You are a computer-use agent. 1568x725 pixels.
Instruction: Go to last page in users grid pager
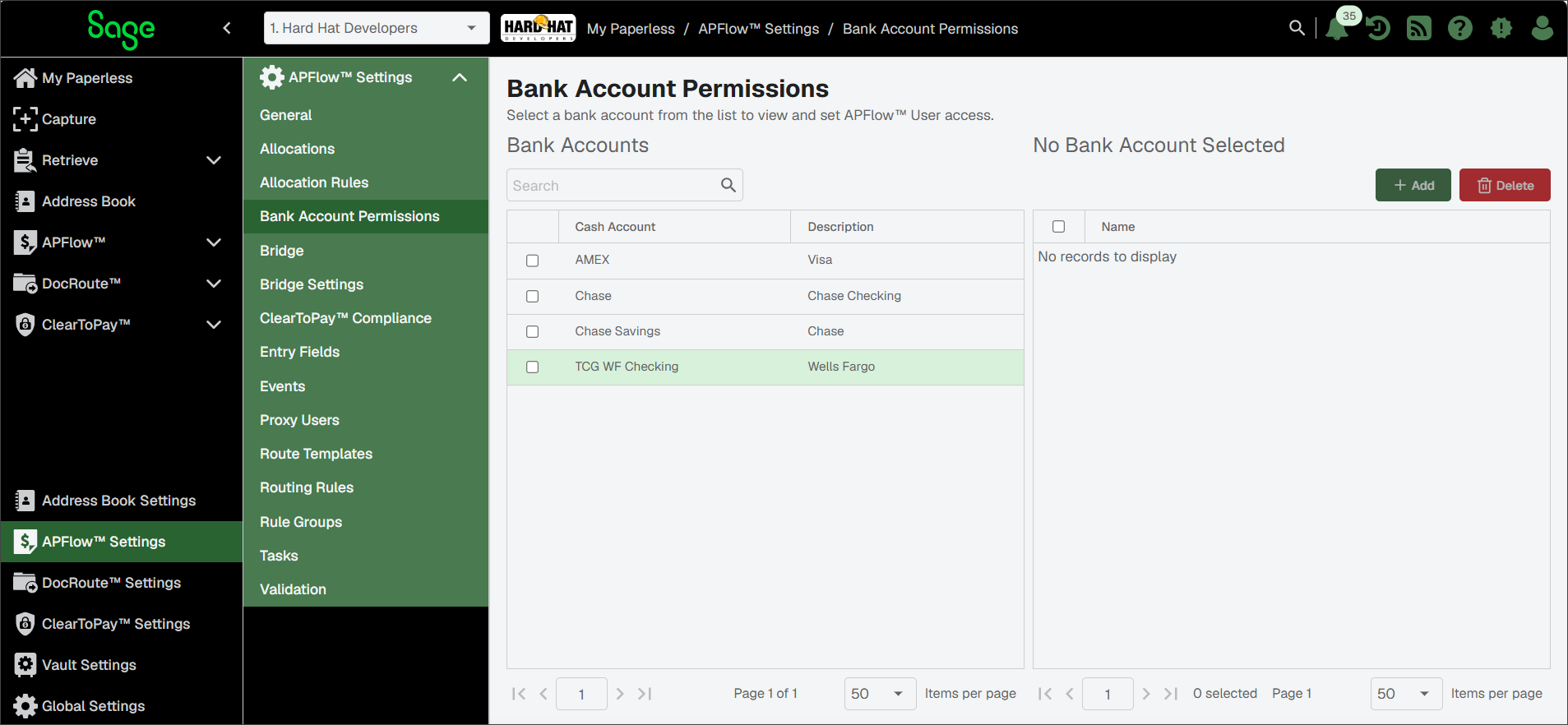pyautogui.click(x=1172, y=694)
